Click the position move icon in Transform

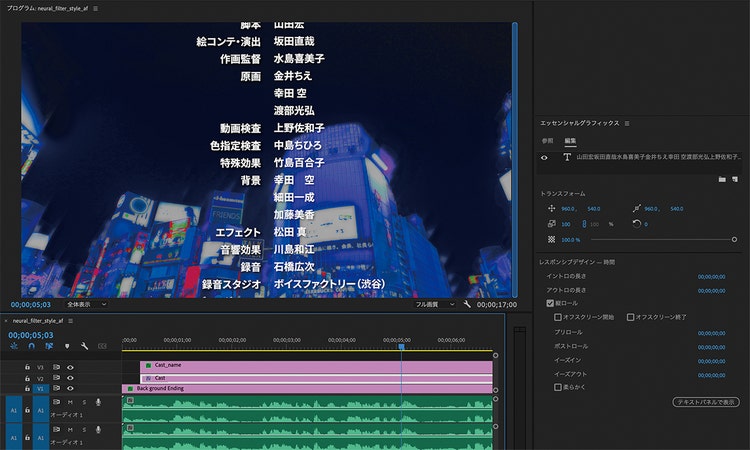pos(551,209)
